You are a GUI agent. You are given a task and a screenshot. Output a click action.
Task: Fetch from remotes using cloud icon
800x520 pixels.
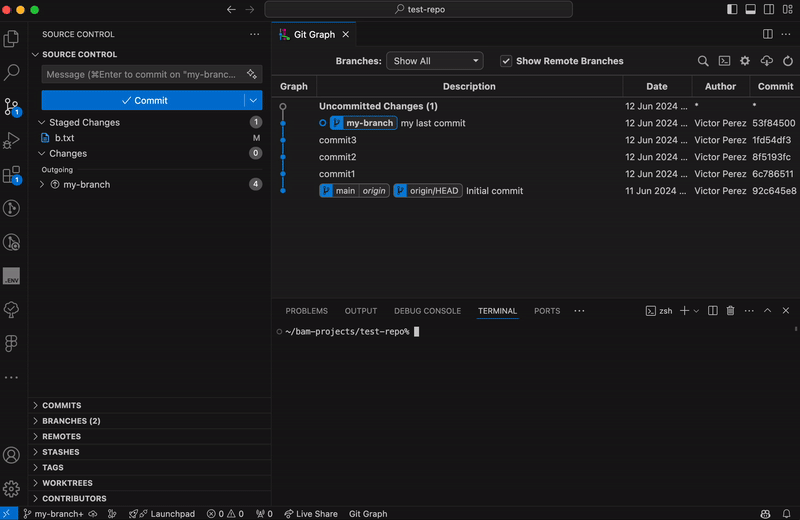coord(767,61)
